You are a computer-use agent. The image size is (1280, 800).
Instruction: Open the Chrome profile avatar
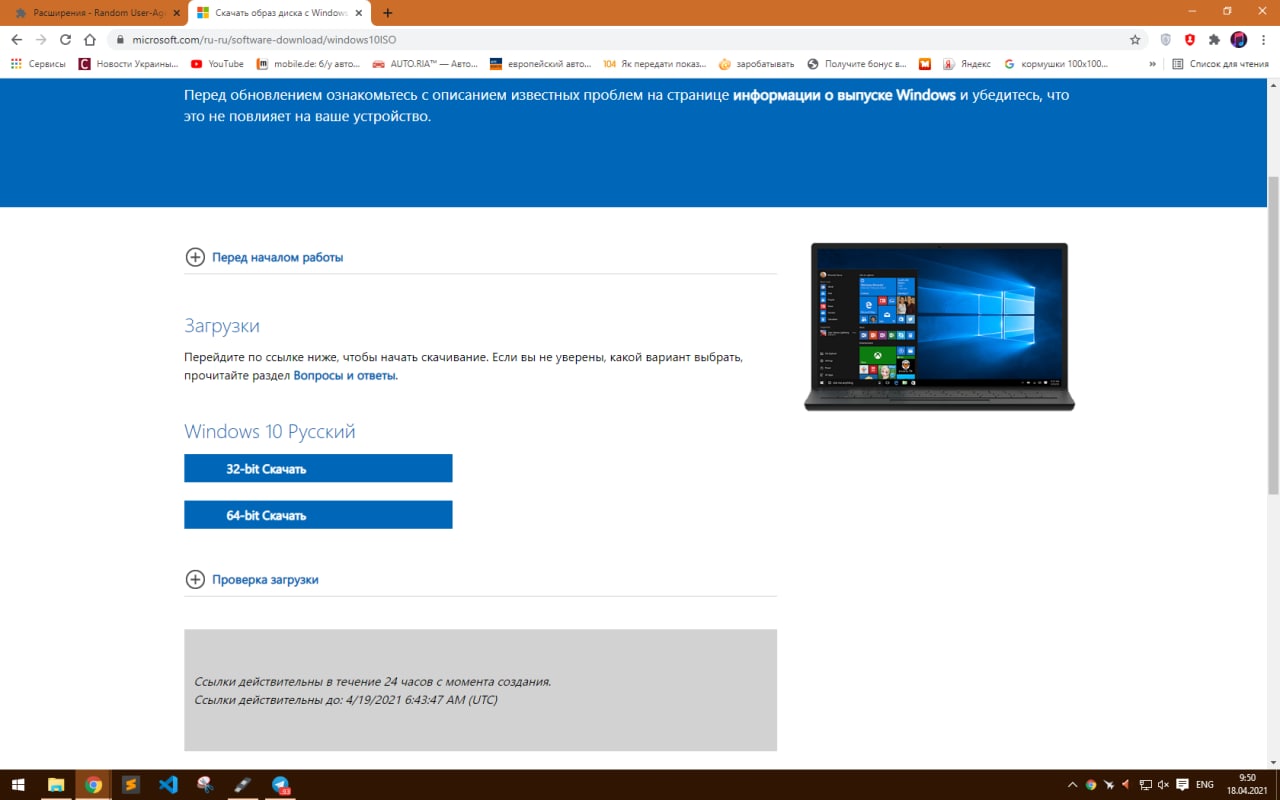pos(1239,40)
